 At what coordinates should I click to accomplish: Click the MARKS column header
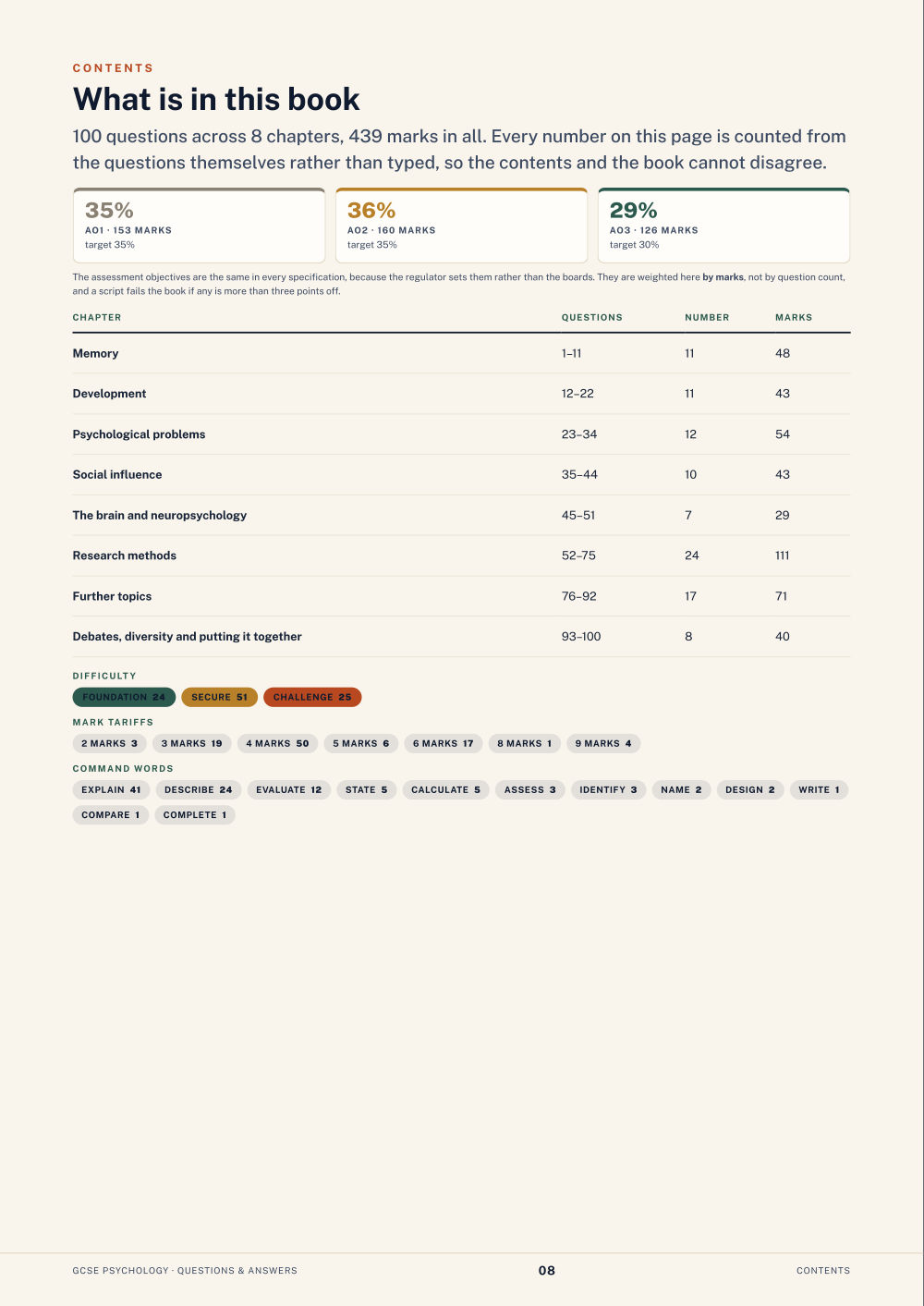(x=794, y=317)
